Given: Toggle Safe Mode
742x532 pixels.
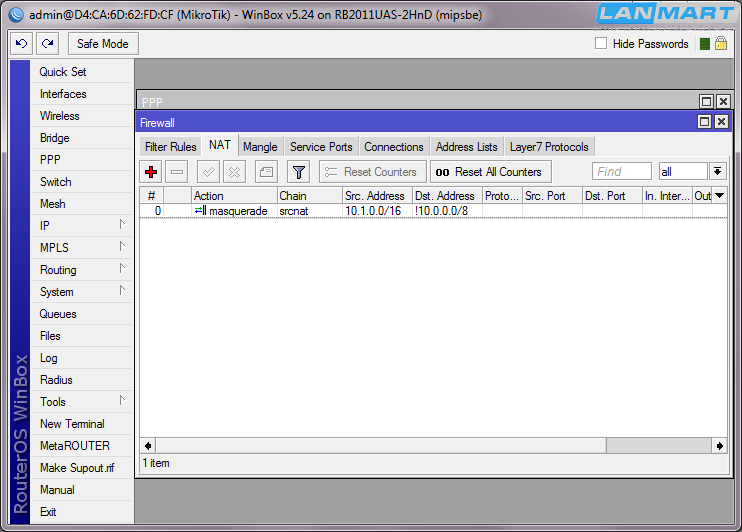Looking at the screenshot, I should (103, 44).
